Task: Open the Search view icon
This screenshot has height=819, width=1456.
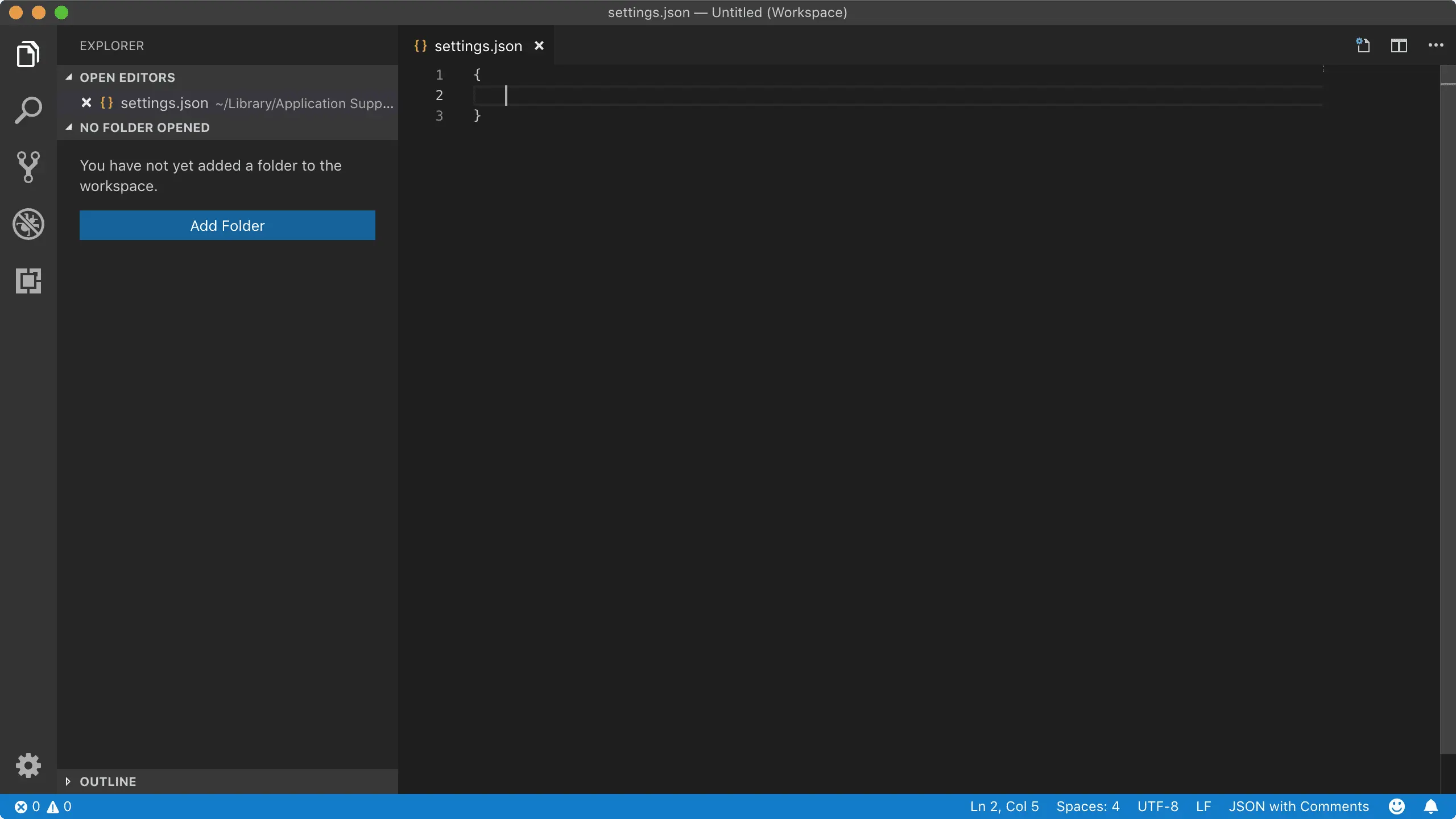Action: tap(28, 110)
